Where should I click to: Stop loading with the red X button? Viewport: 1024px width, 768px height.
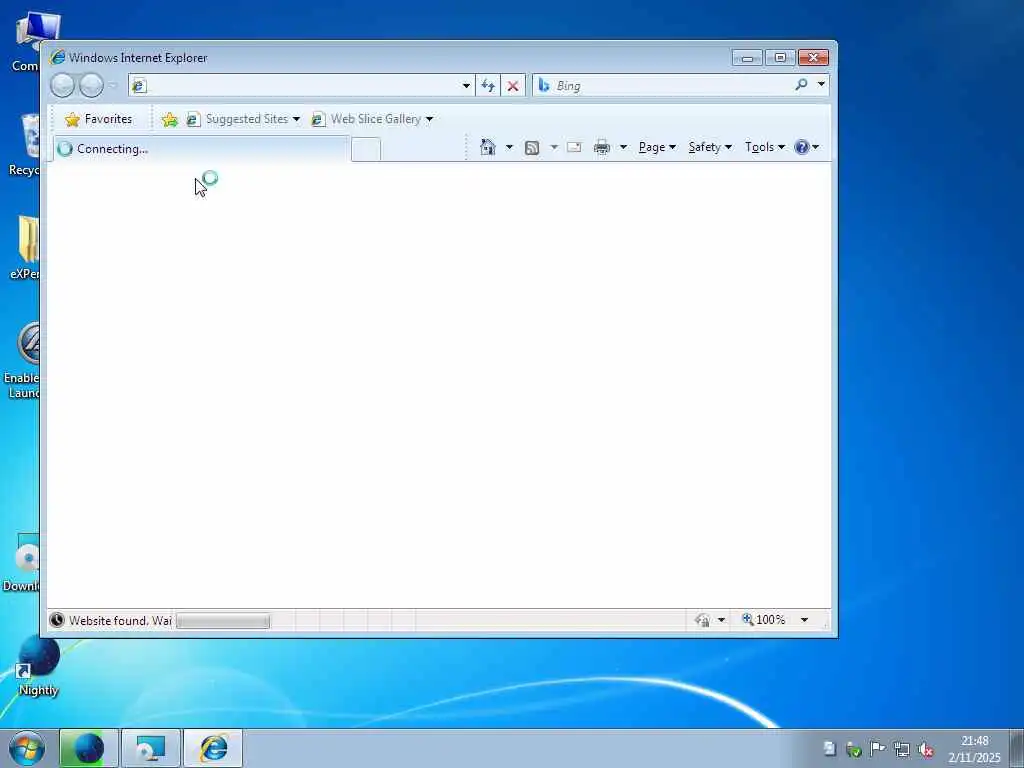tap(513, 86)
